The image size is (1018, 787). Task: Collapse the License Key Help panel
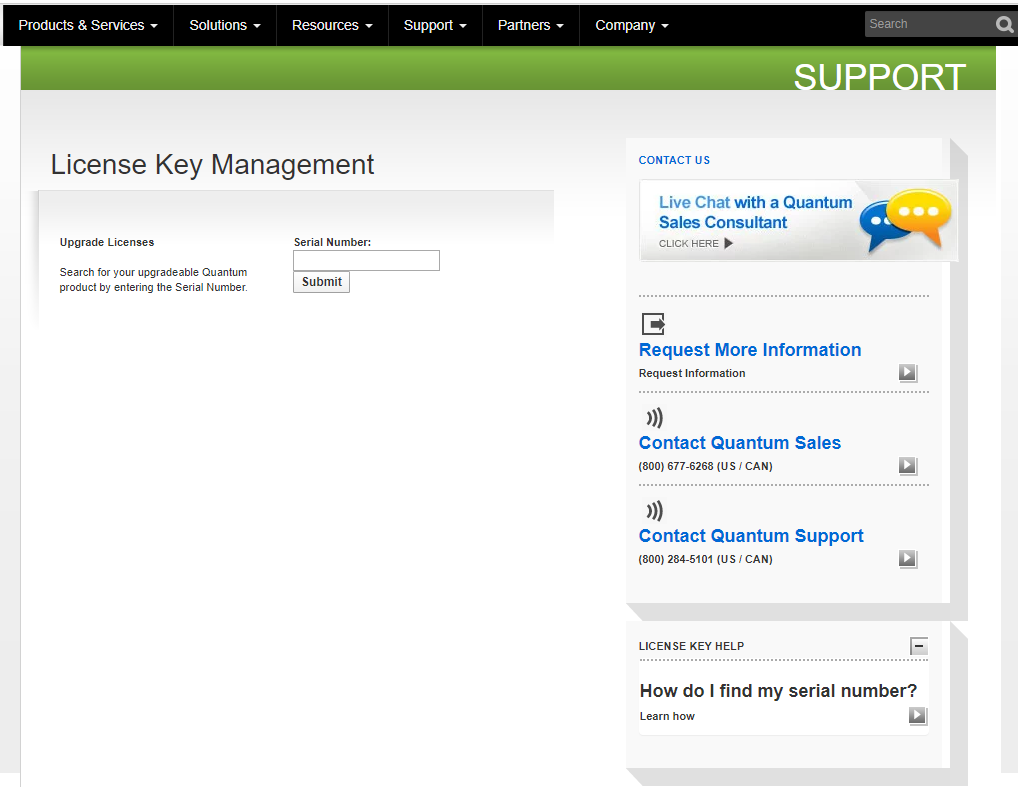tap(919, 646)
